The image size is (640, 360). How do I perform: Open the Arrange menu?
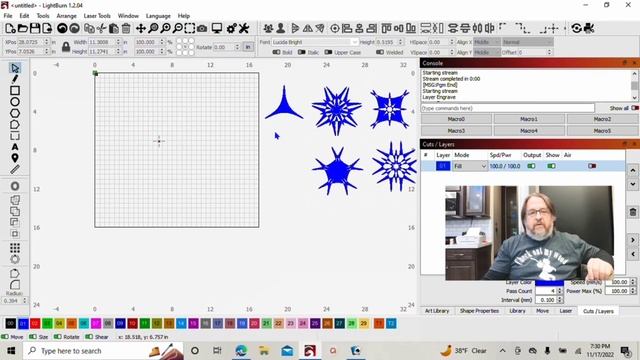coord(67,16)
